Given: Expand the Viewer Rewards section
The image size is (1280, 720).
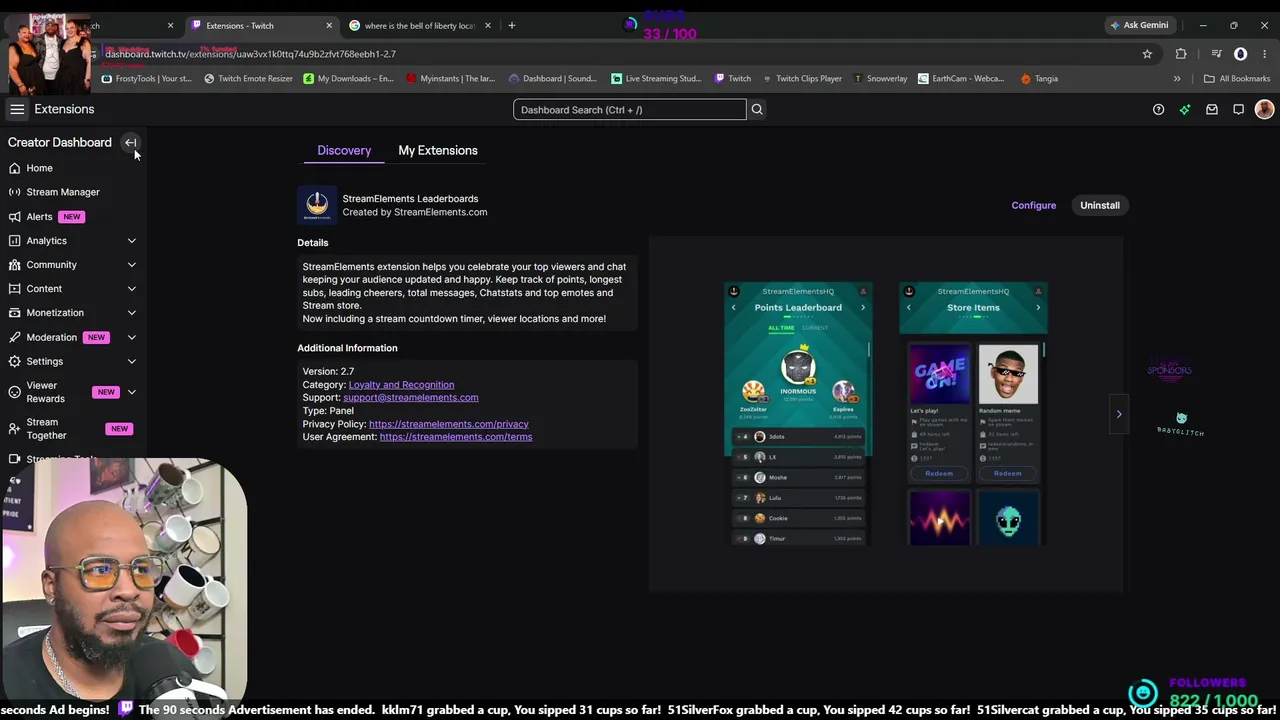Looking at the screenshot, I should [x=131, y=392].
